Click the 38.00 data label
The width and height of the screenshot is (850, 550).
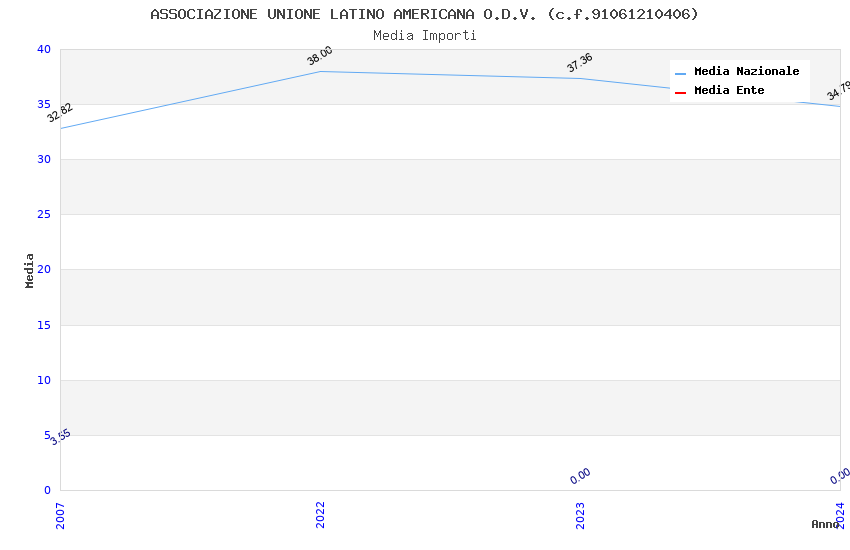coord(319,55)
